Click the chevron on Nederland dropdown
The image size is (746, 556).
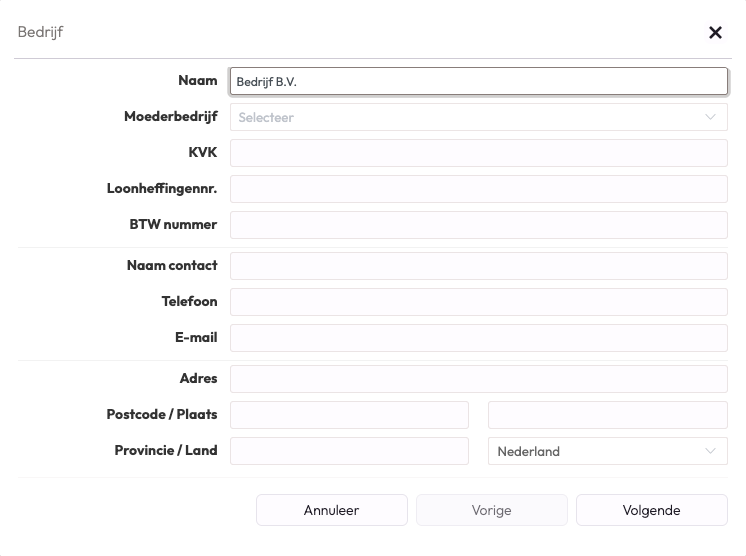(x=710, y=451)
